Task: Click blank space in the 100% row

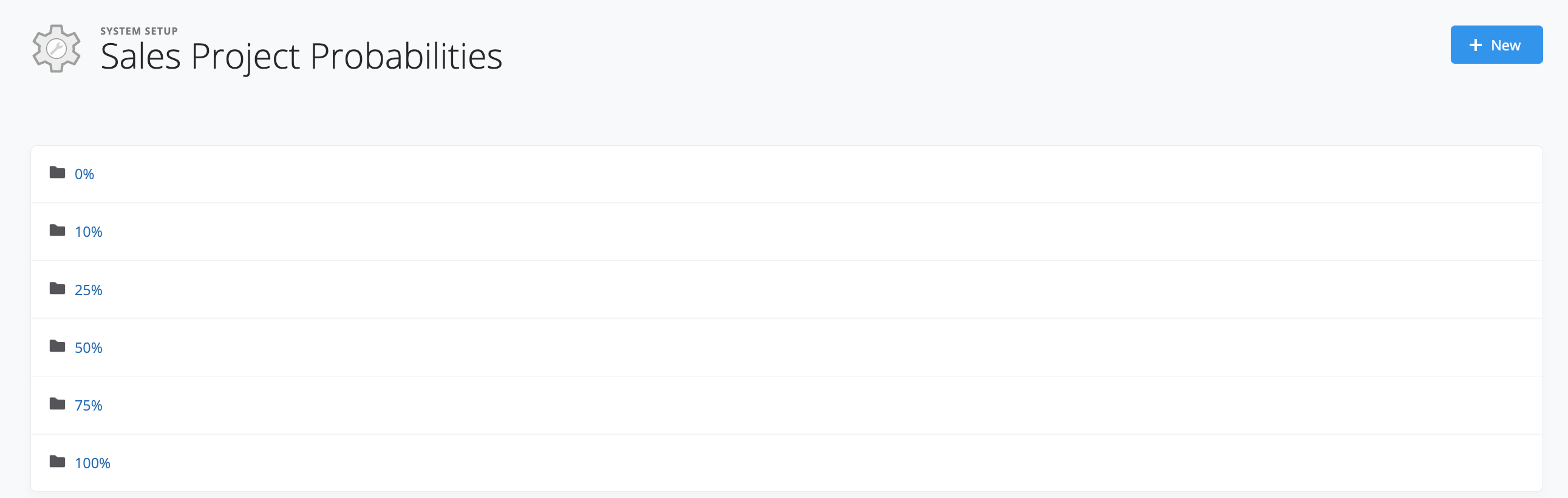Action: 791,463
